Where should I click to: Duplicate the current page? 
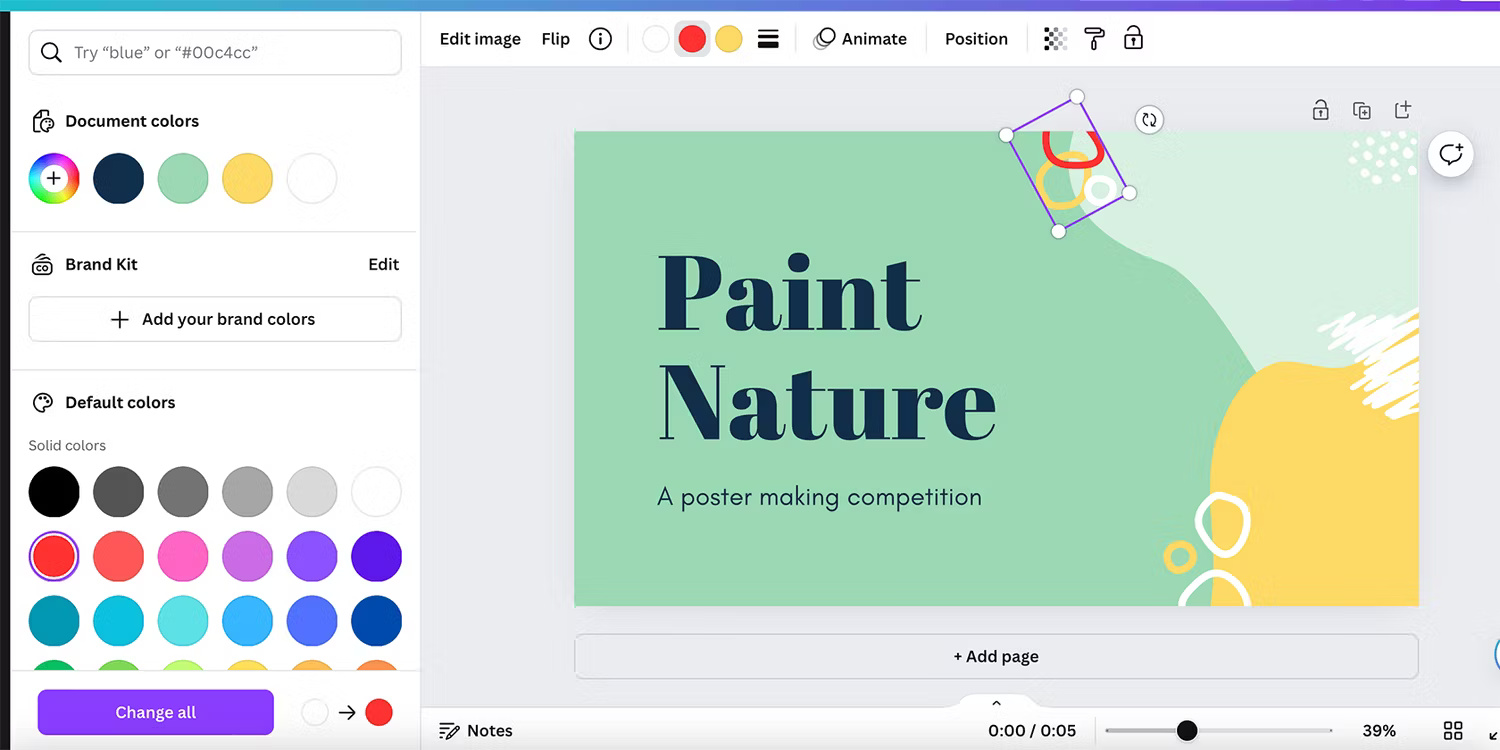[x=1362, y=110]
